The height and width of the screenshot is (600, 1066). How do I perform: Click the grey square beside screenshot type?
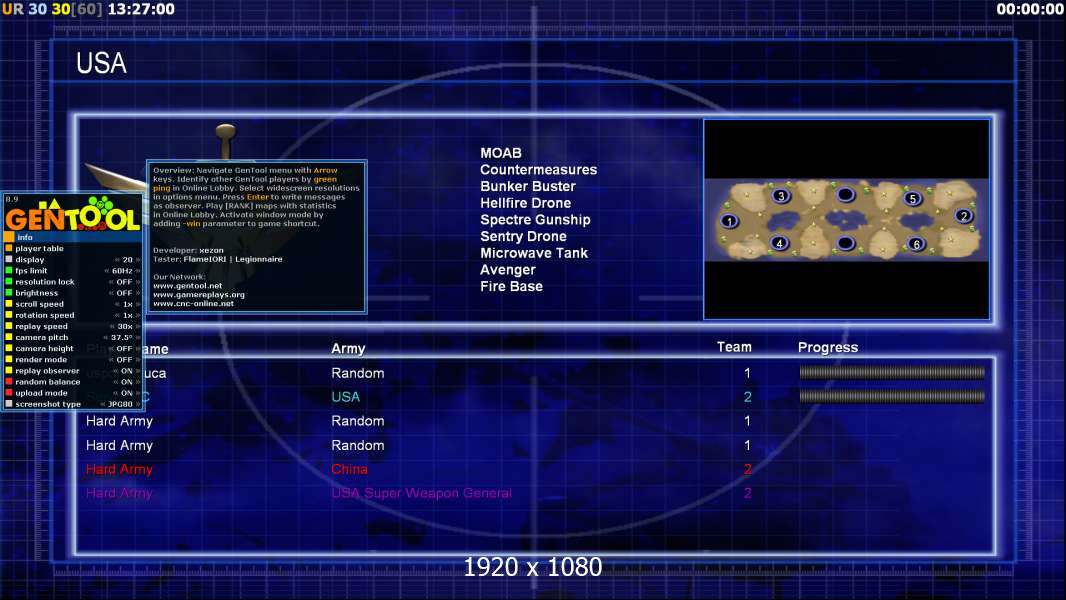9,404
